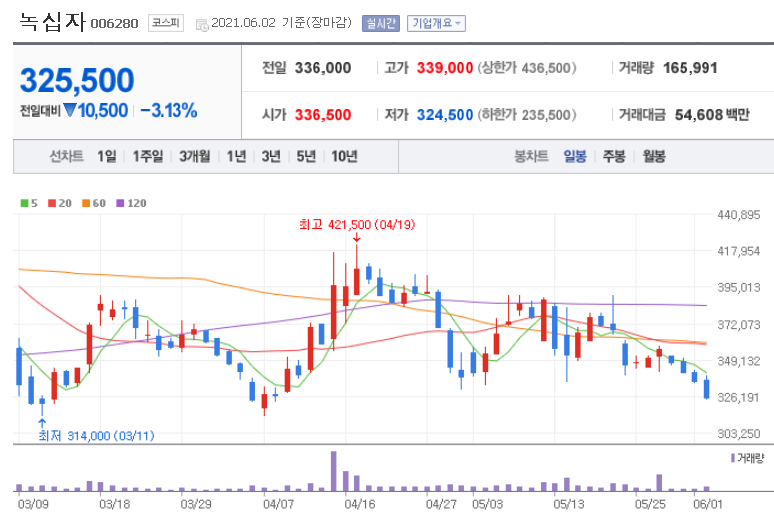Viewport: 774px width, 523px height.
Task: Click the change value 10,500
Action: coord(103,110)
